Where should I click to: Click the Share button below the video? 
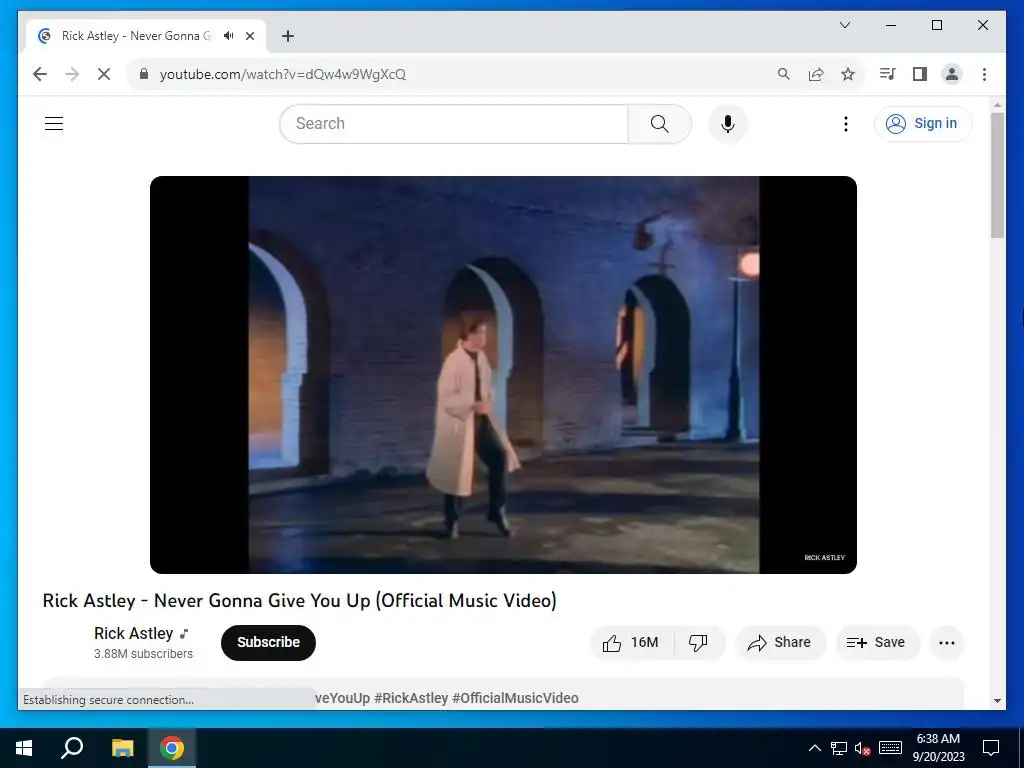(780, 643)
